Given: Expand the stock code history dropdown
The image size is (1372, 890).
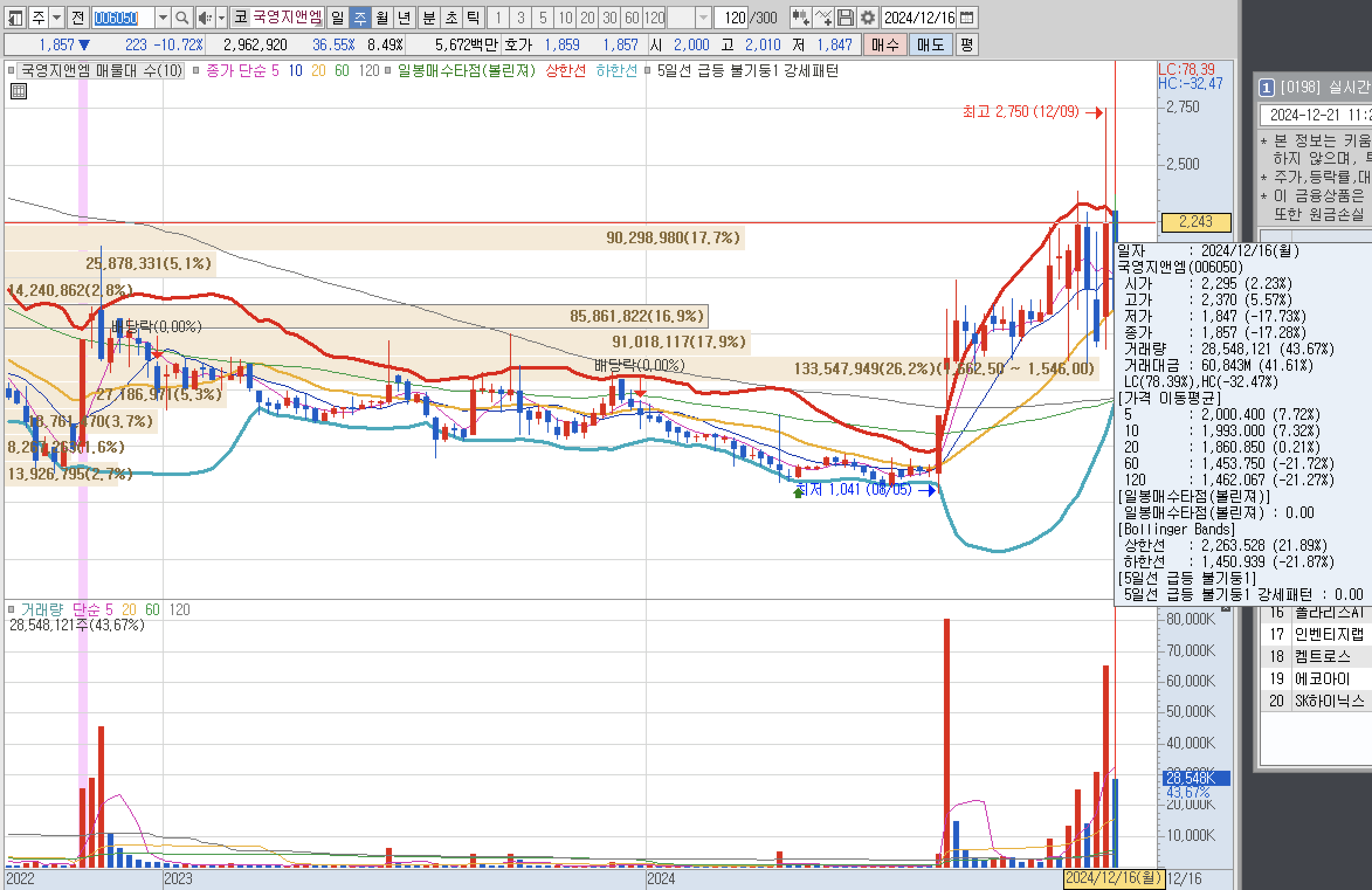Looking at the screenshot, I should pos(163,18).
